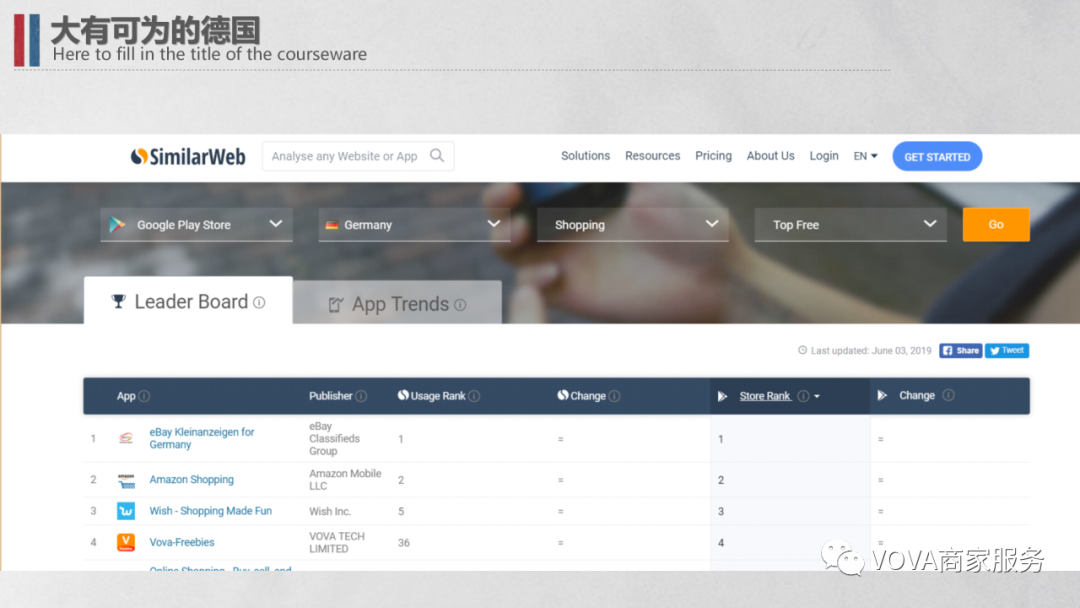Click the Usage Change column info icon
The width and height of the screenshot is (1080, 608).
coord(614,396)
